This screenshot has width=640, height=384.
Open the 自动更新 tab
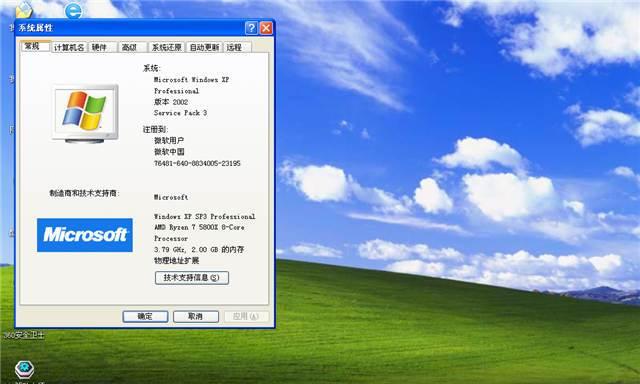(x=204, y=47)
